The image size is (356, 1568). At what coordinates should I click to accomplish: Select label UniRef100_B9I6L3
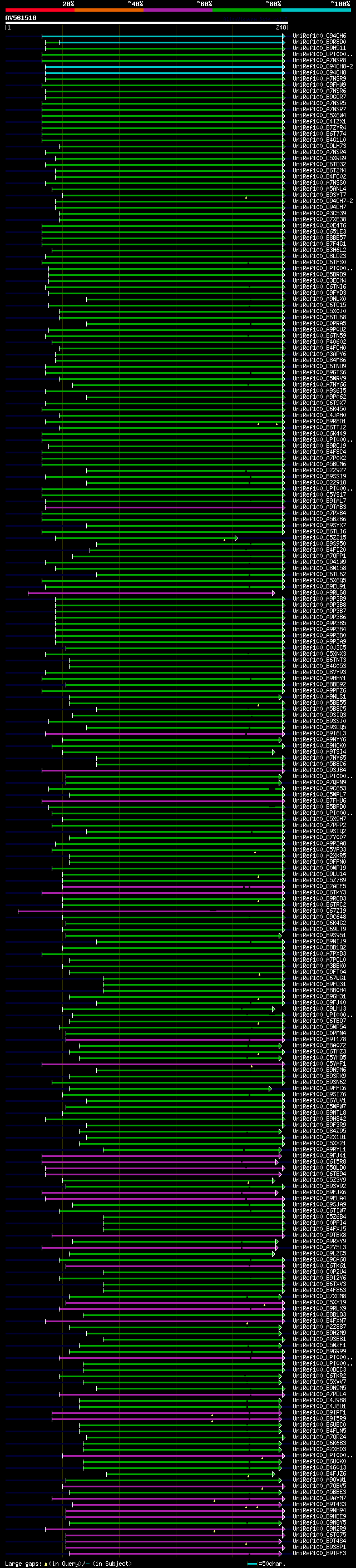[x=319, y=734]
